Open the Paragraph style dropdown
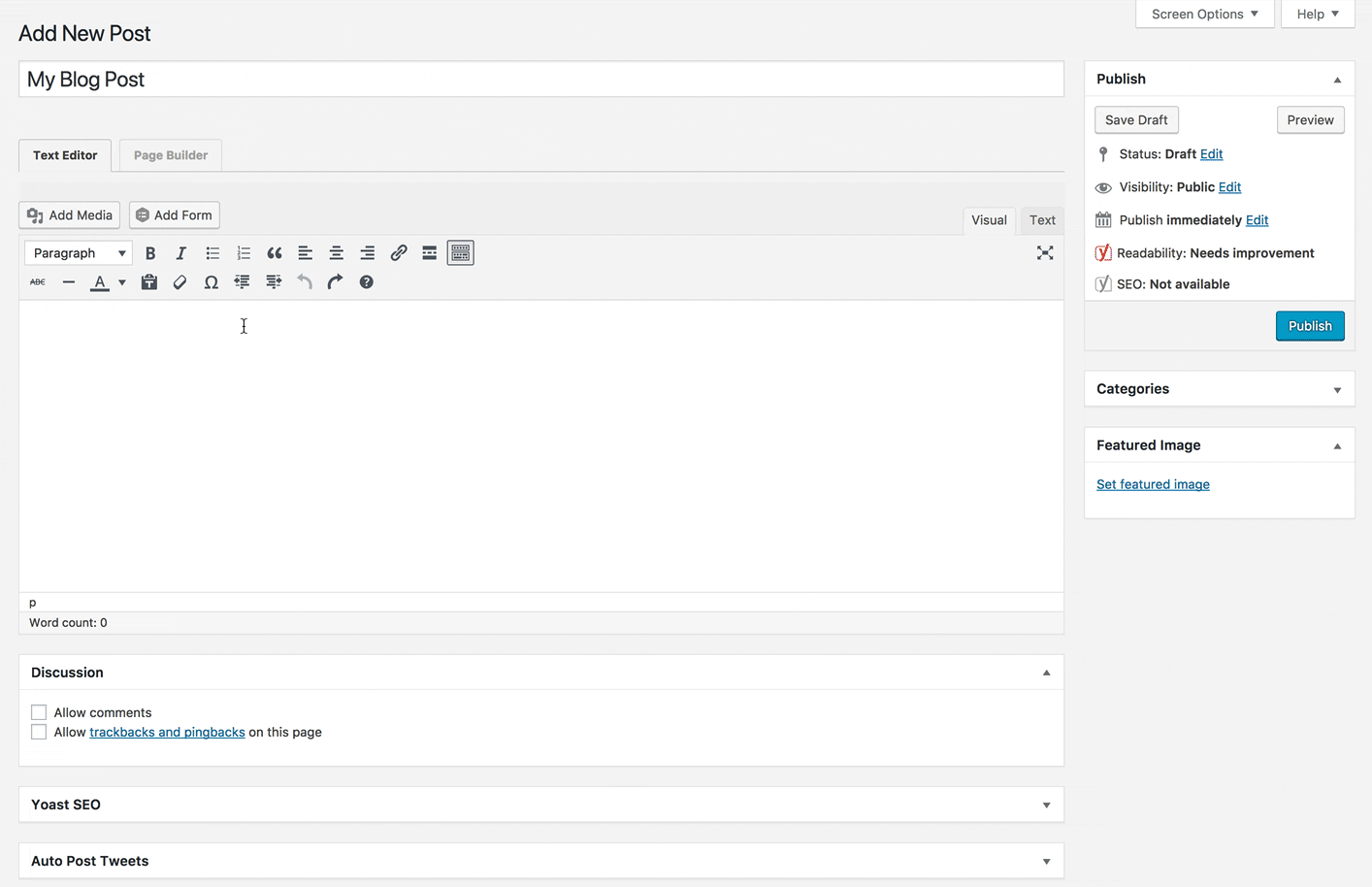 point(78,252)
